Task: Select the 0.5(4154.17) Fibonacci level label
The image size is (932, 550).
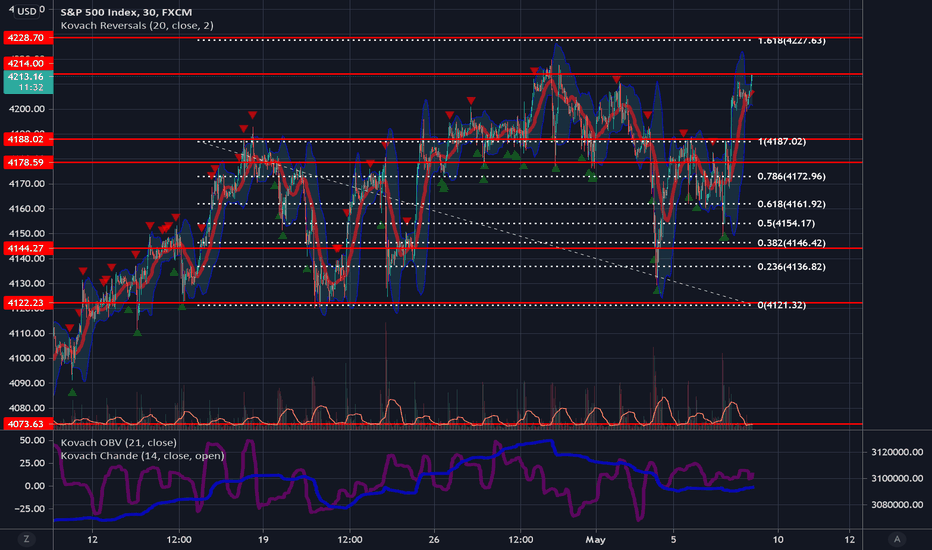Action: click(786, 223)
